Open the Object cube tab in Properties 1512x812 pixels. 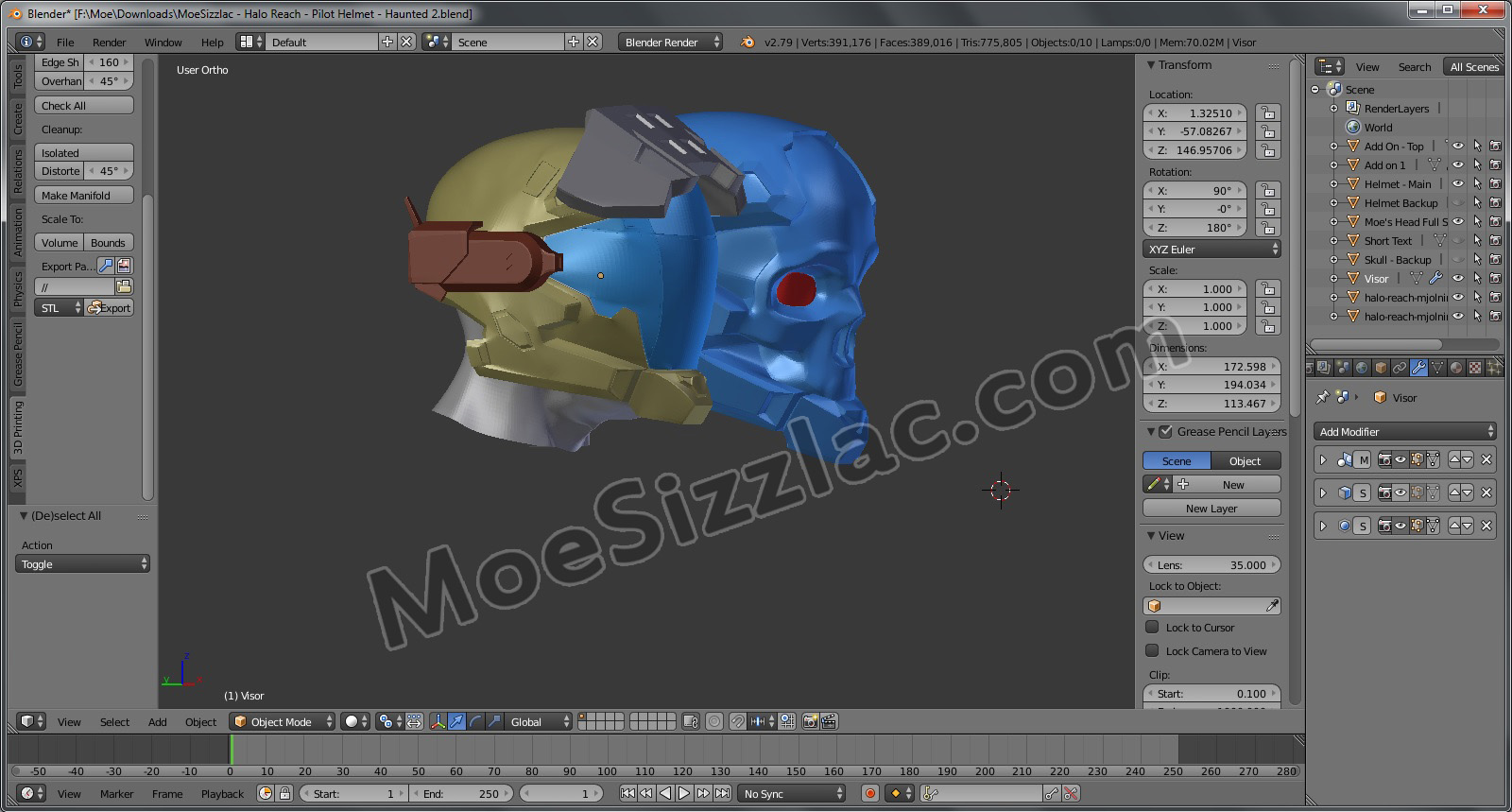coord(1381,368)
